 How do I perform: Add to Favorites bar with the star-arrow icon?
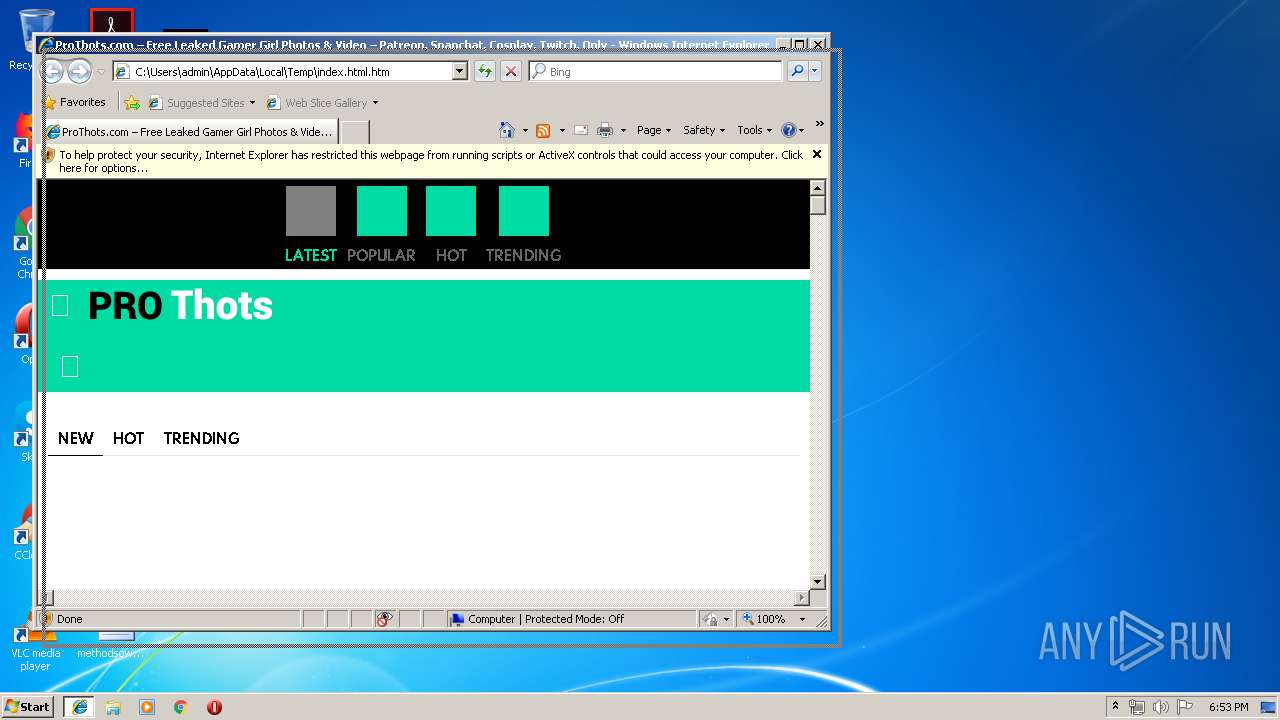[132, 102]
